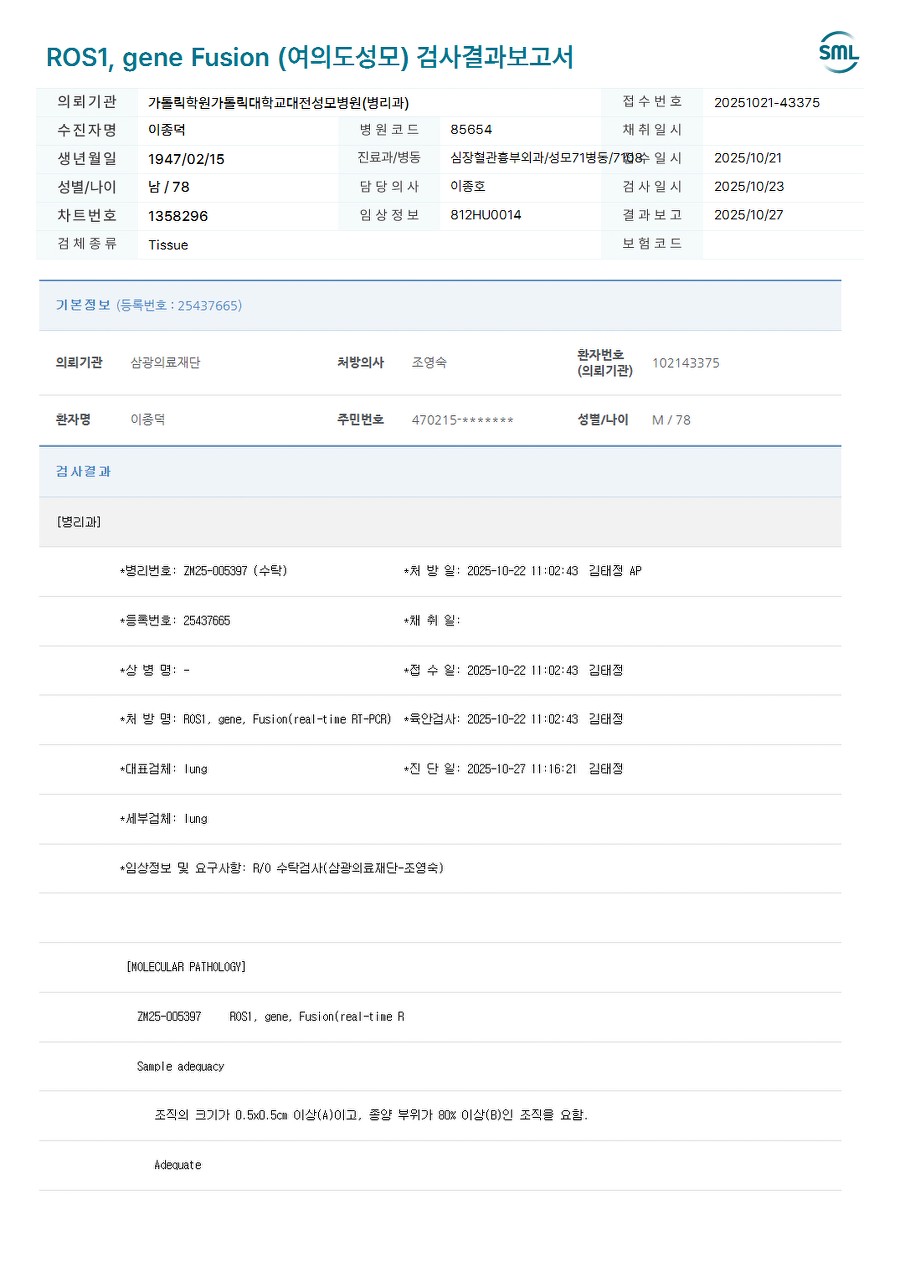The width and height of the screenshot is (900, 1271).
Task: Click prescribing doctor name 조영숙
Action: tap(429, 362)
